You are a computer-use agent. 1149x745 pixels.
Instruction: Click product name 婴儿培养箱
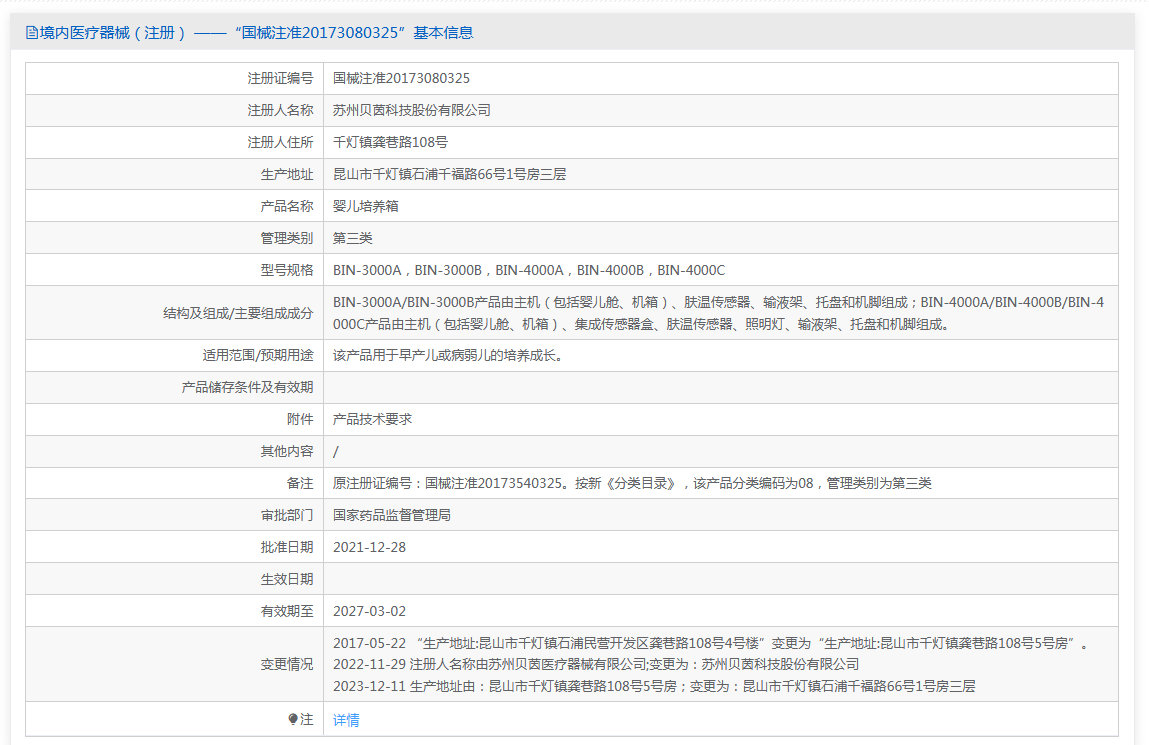(366, 207)
